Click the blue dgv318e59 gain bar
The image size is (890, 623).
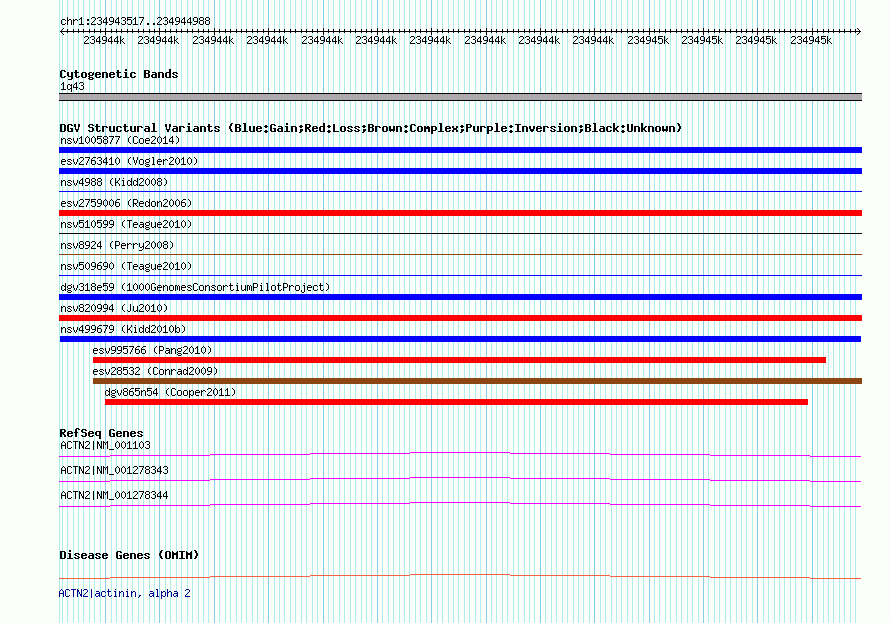point(460,297)
